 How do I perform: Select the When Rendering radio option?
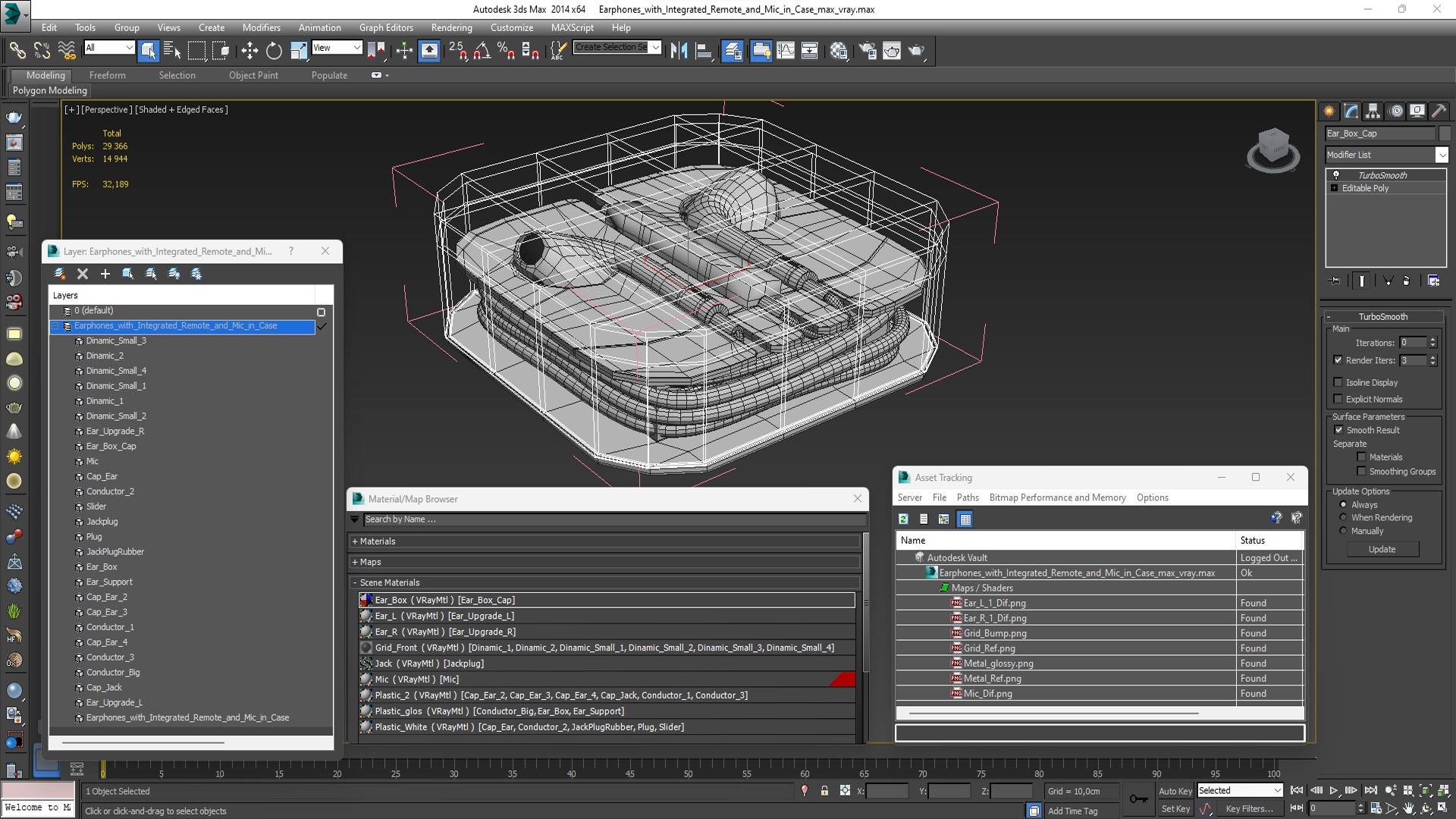(x=1343, y=518)
